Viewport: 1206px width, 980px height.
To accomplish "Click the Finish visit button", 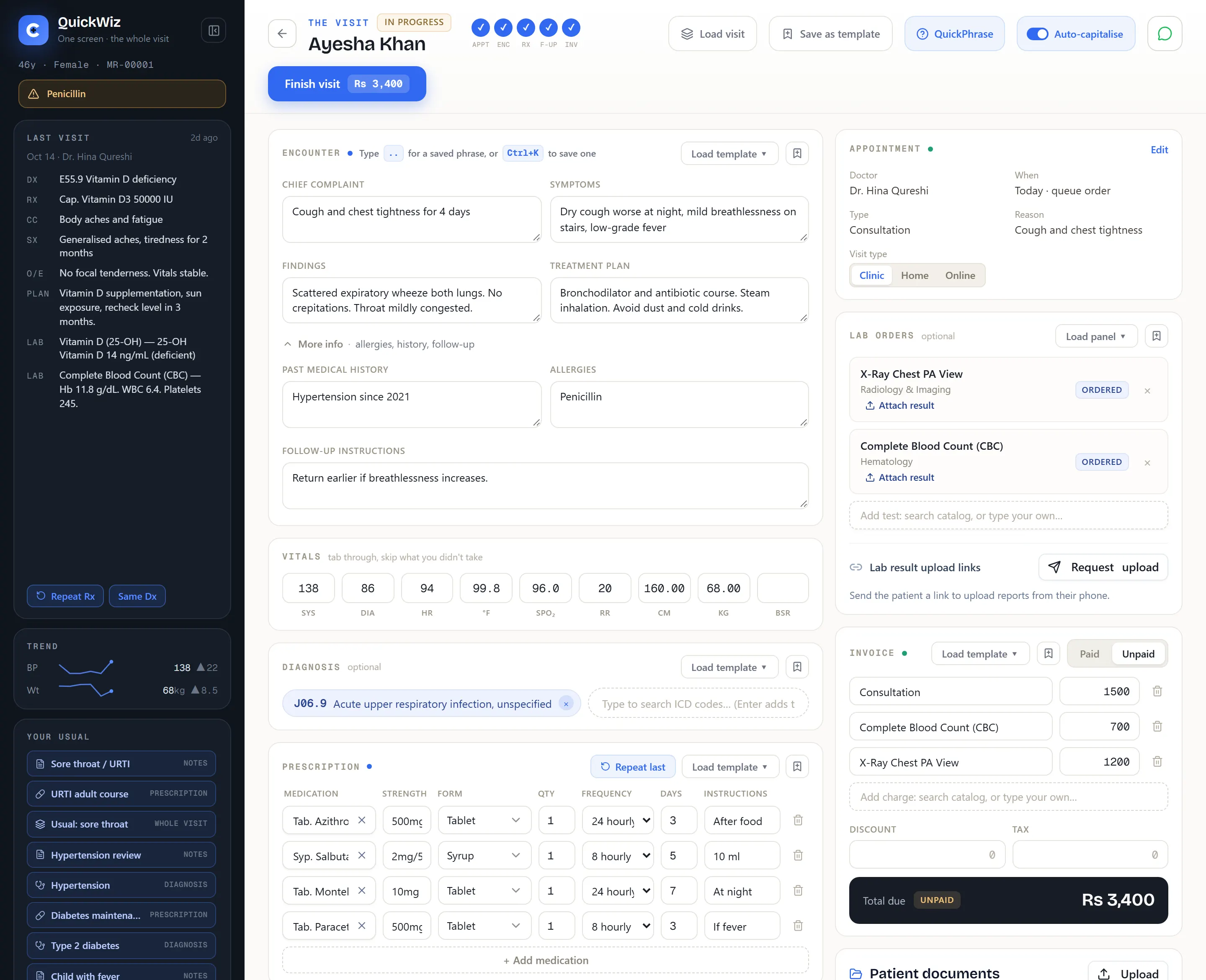I will click(x=346, y=83).
